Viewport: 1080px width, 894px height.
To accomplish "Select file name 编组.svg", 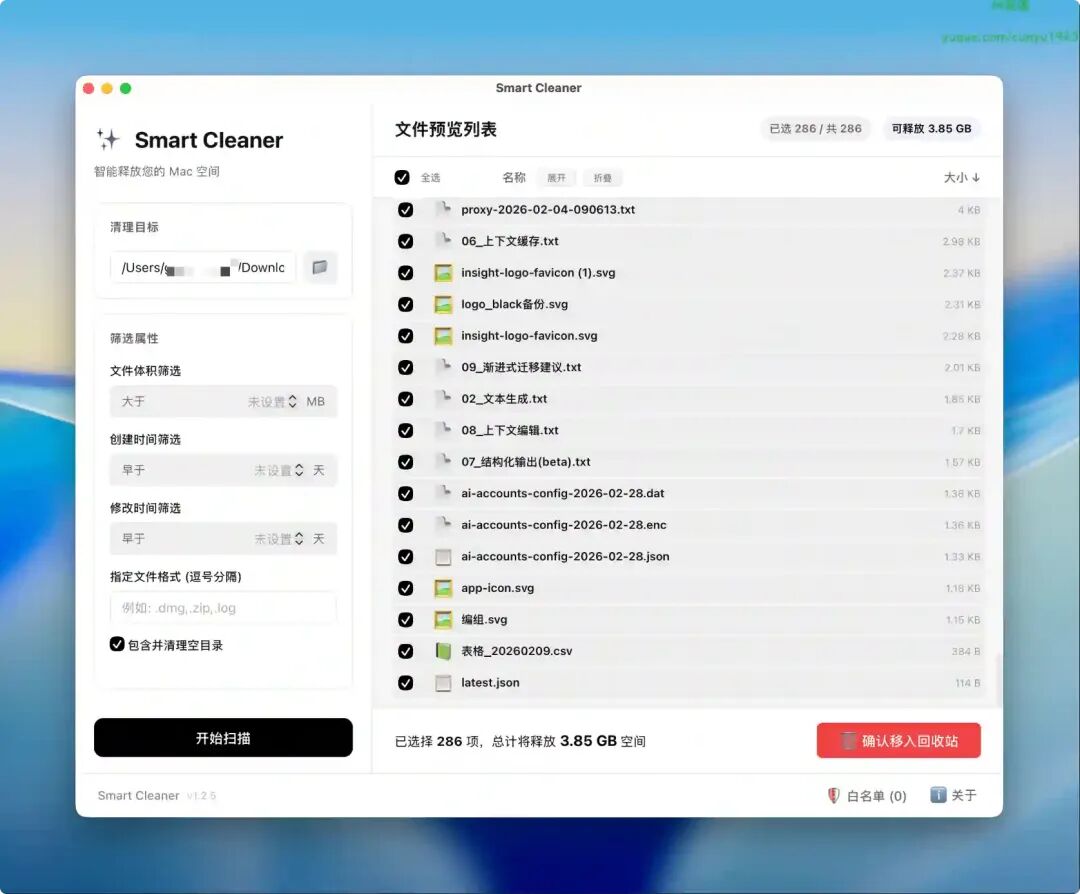I will click(x=484, y=620).
